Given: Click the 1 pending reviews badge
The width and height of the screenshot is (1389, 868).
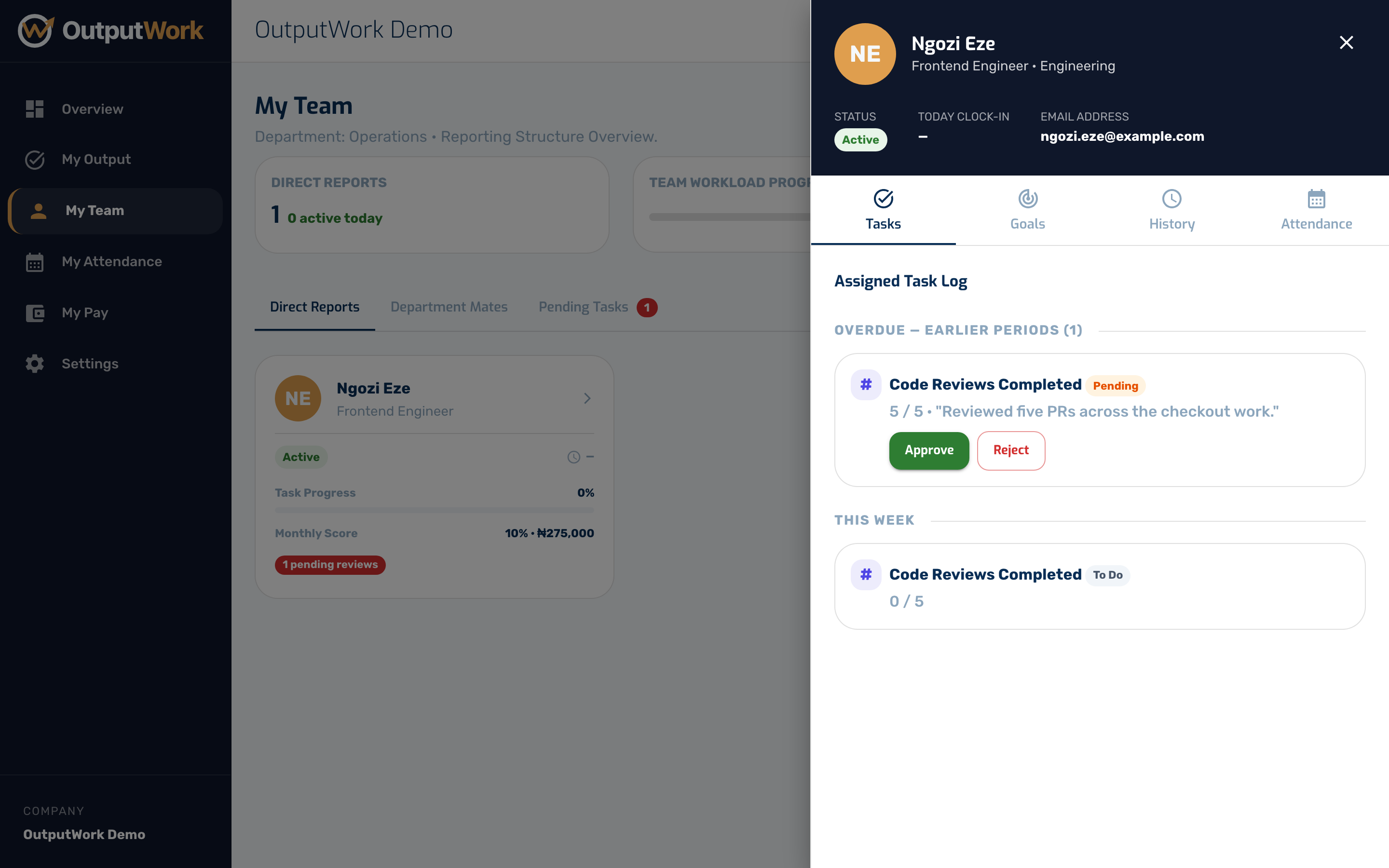Looking at the screenshot, I should click(330, 565).
